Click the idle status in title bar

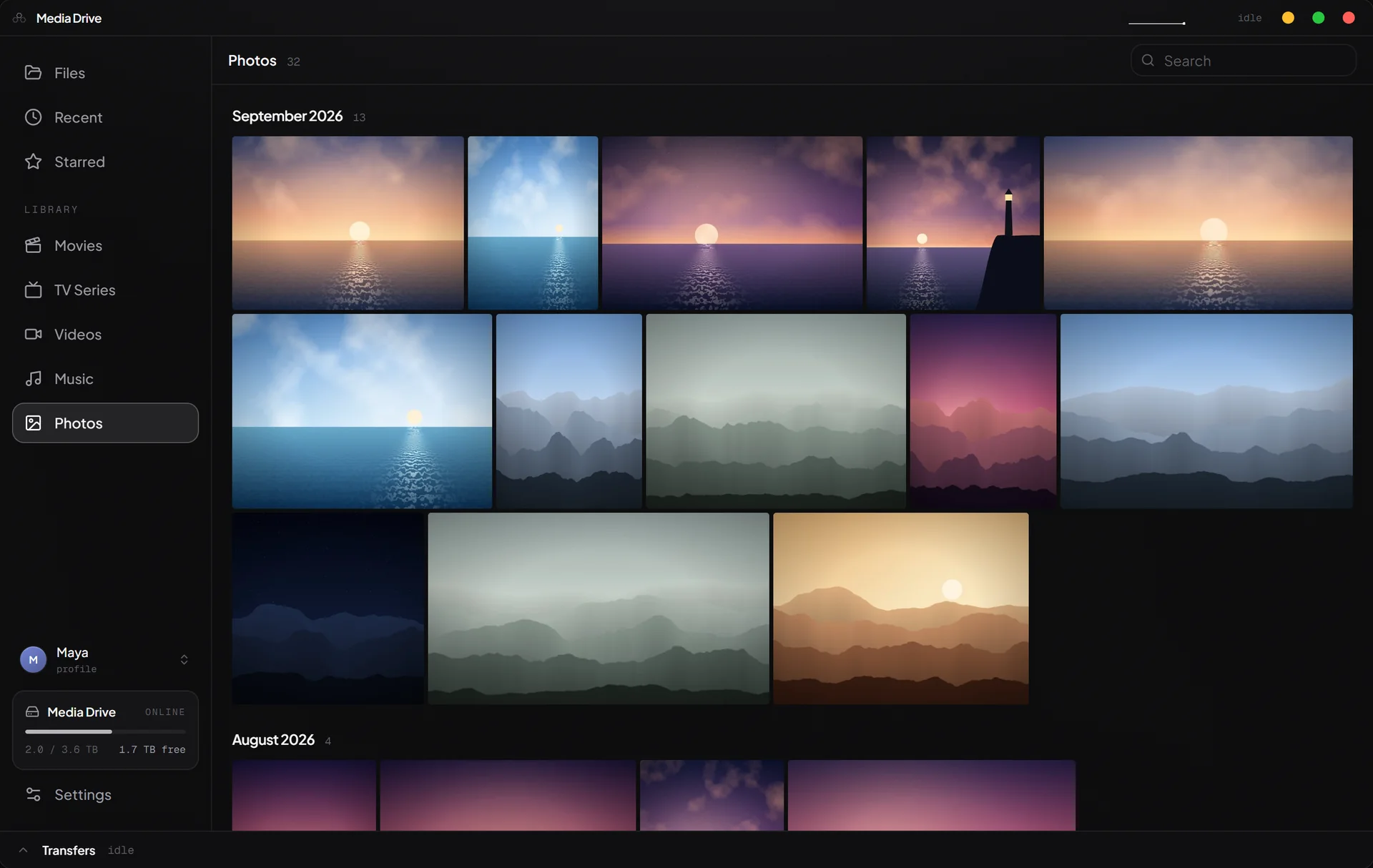tap(1249, 18)
